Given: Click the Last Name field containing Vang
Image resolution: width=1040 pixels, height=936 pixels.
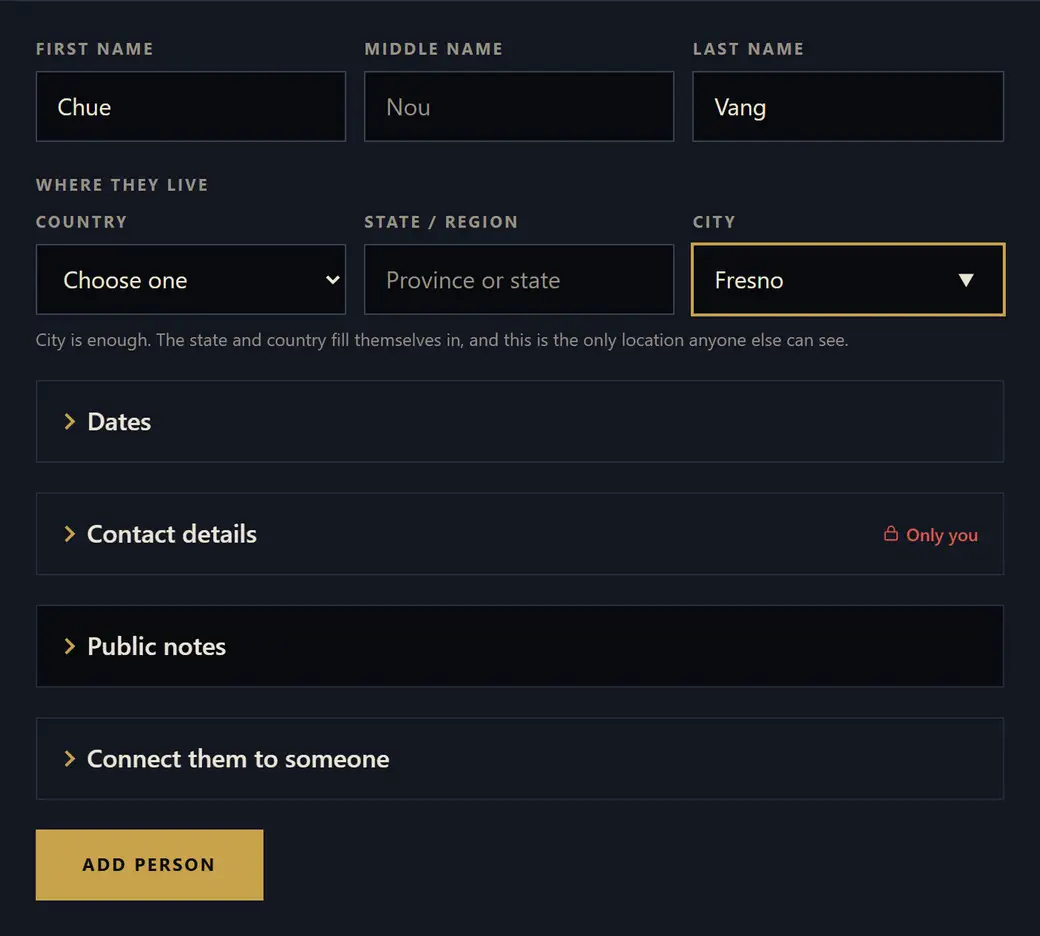Looking at the screenshot, I should [x=848, y=107].
